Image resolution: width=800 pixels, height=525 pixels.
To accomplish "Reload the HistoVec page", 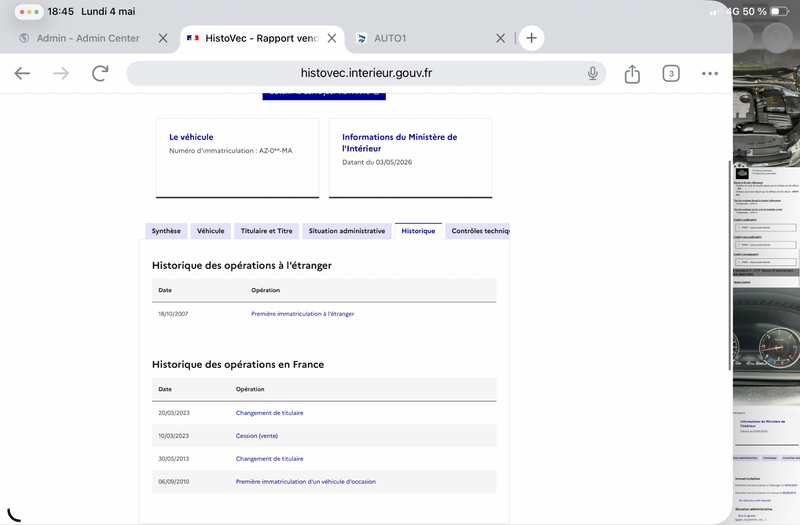I will (x=100, y=73).
